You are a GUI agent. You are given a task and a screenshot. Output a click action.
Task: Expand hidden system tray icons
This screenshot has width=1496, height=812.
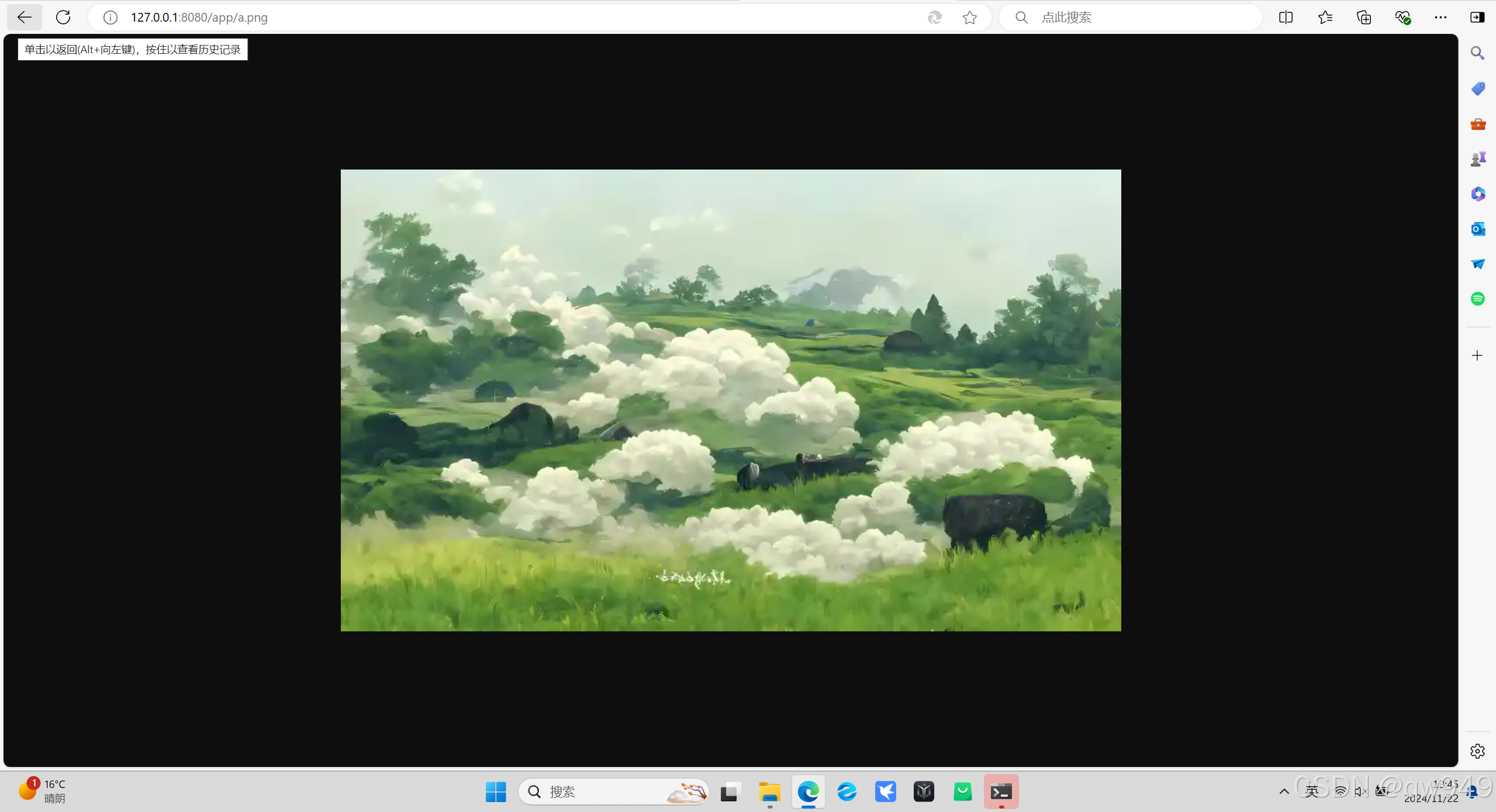[x=1284, y=791]
